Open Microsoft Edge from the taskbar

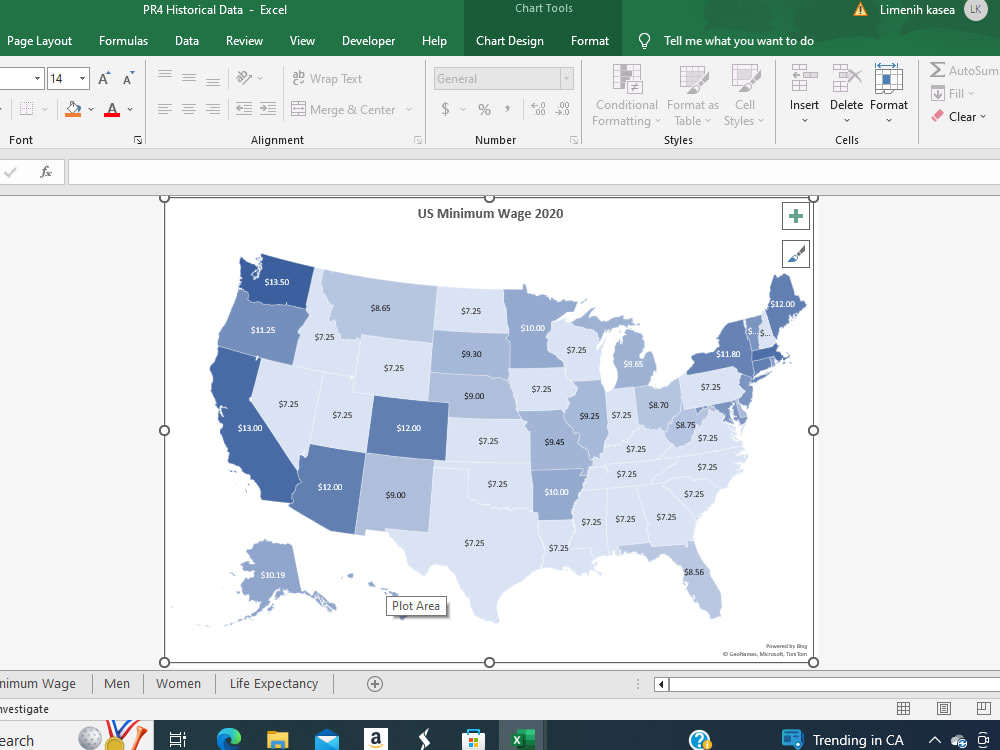click(x=229, y=739)
